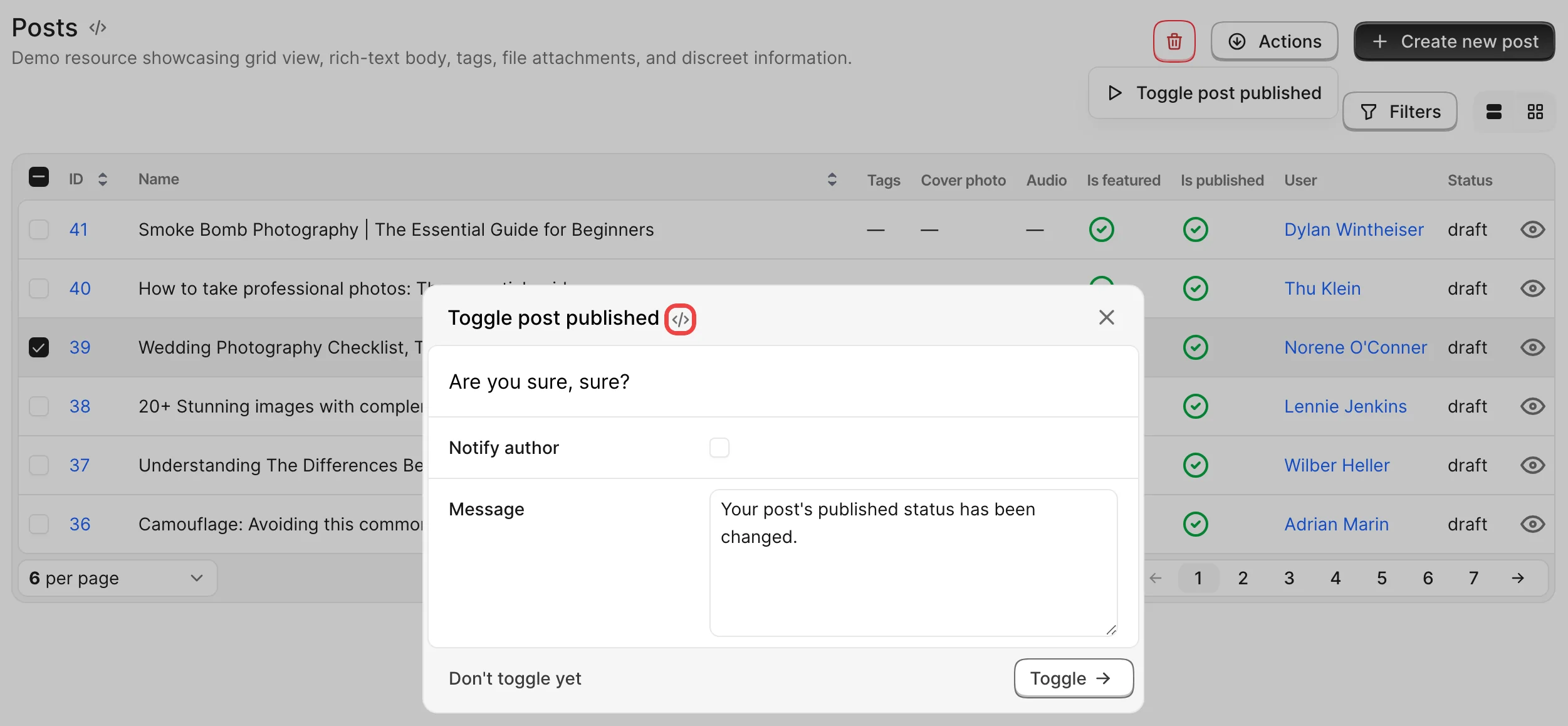Click Is published check icon for post 38
The width and height of the screenshot is (1568, 726).
1195,406
